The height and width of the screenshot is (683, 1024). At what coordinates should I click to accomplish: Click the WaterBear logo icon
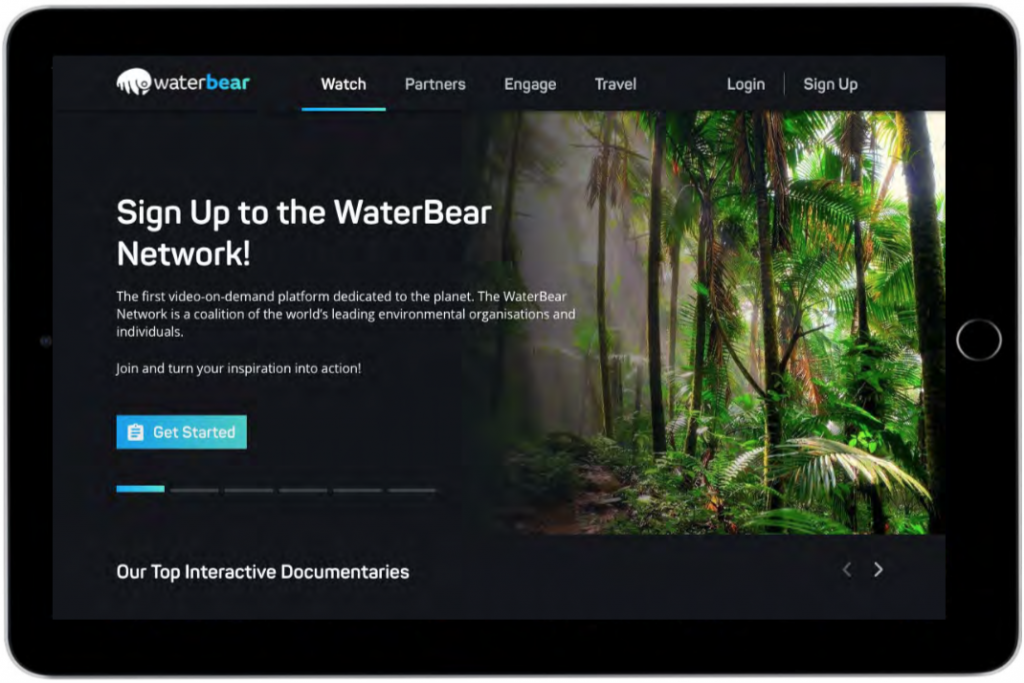pyautogui.click(x=134, y=82)
